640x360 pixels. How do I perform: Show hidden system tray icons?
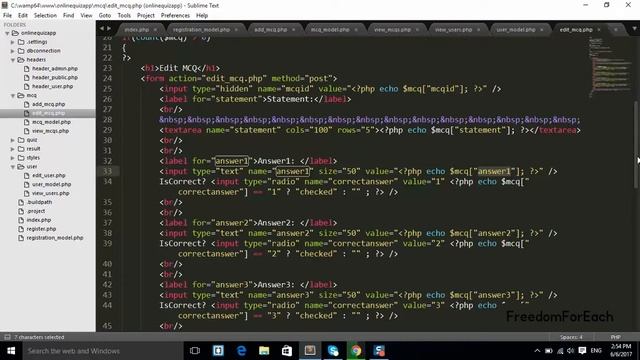point(537,351)
